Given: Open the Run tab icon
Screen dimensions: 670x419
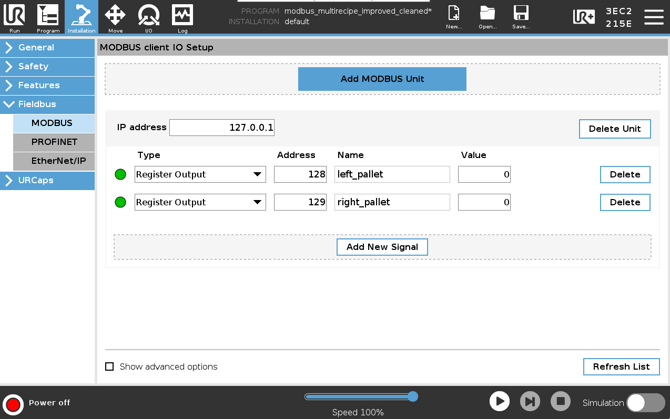Looking at the screenshot, I should 15,17.
